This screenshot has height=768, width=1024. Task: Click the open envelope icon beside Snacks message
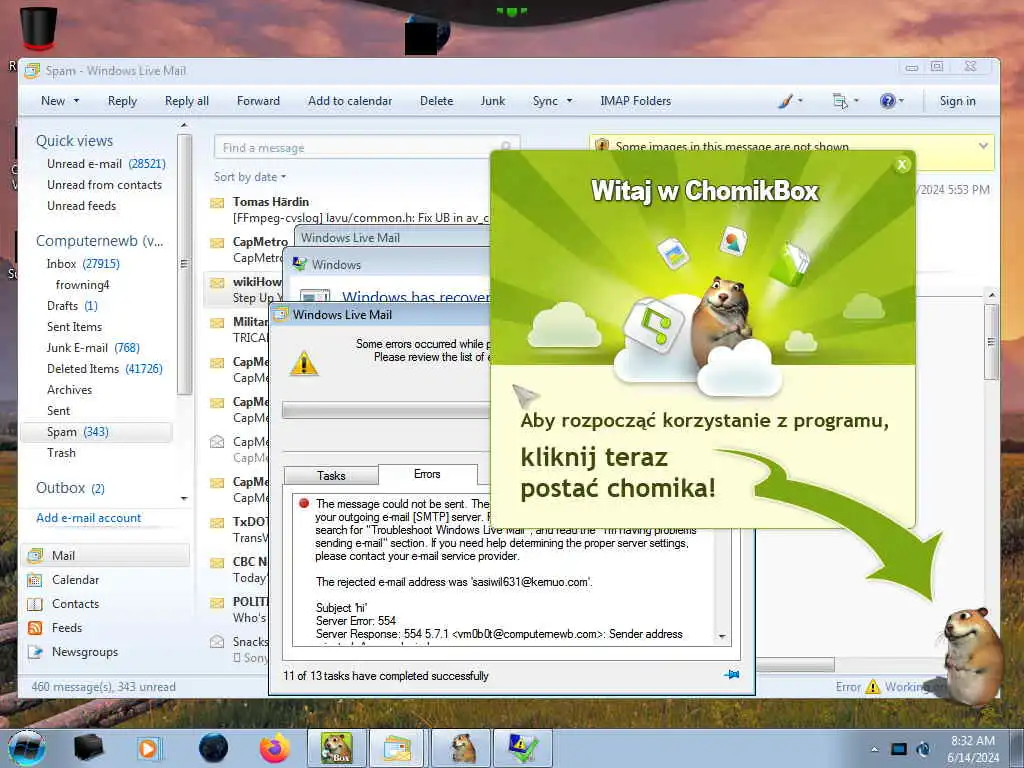point(217,641)
